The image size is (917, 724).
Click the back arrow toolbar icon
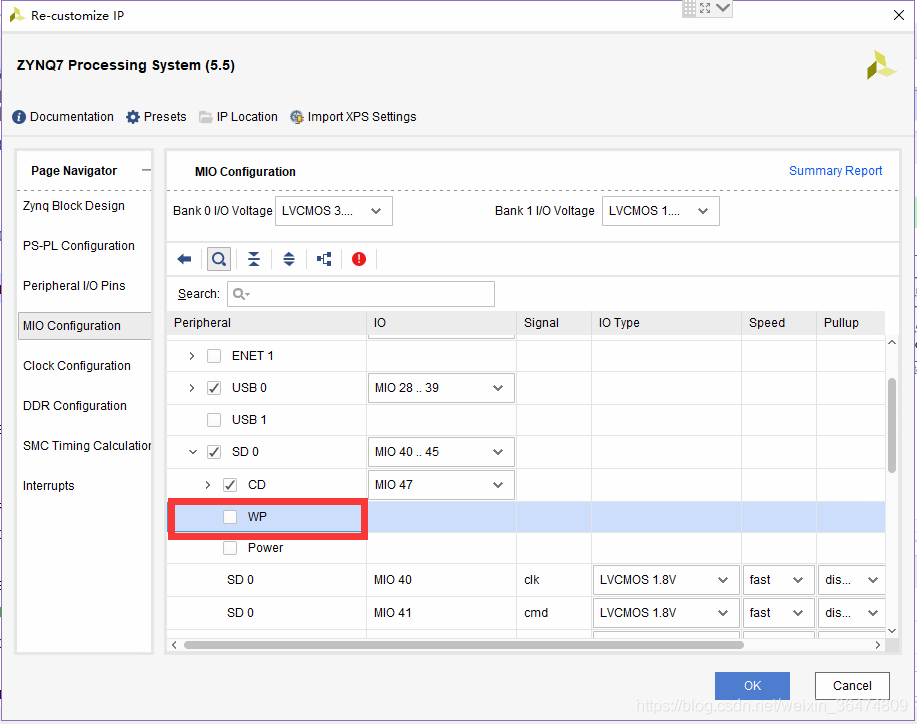(184, 259)
